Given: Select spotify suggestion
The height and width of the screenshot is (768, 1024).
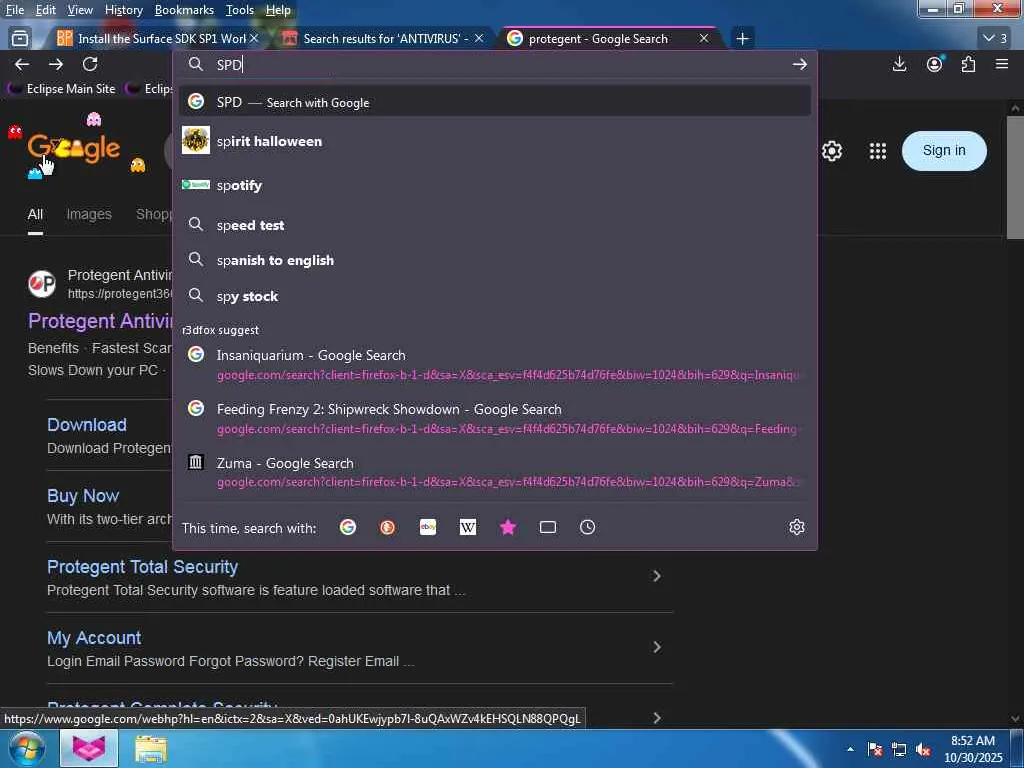Looking at the screenshot, I should pos(494,185).
